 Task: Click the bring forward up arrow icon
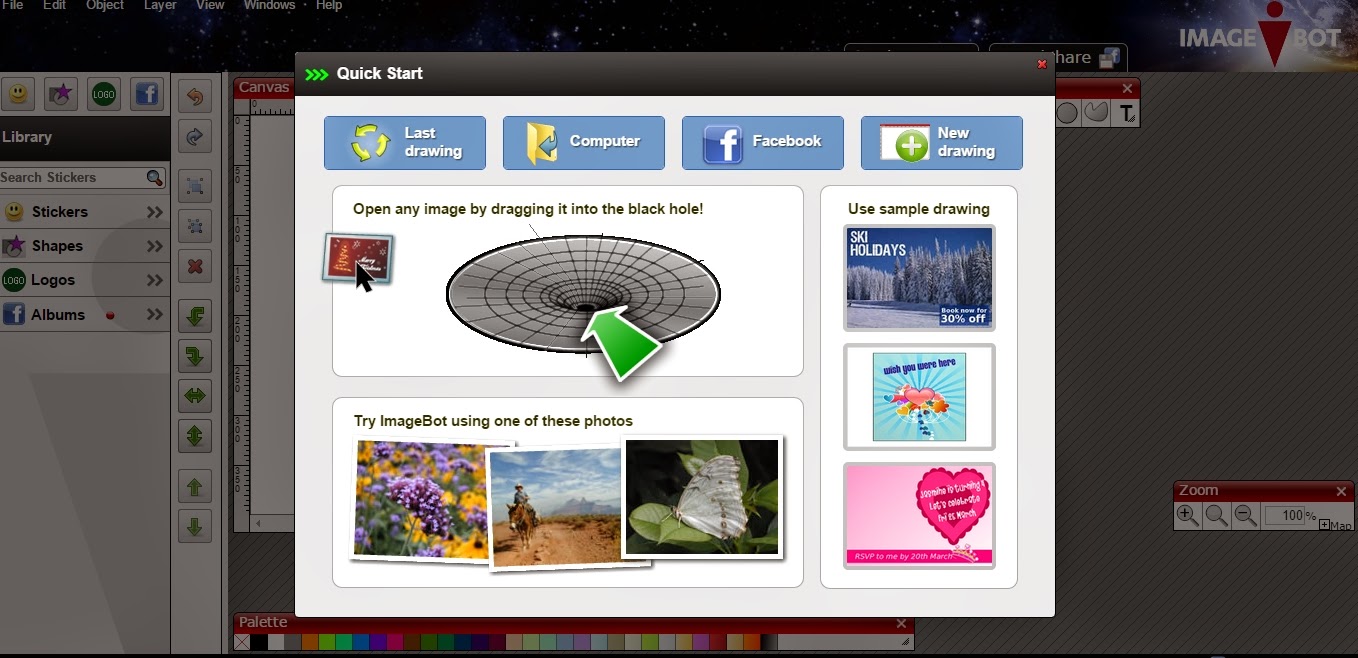coord(195,487)
